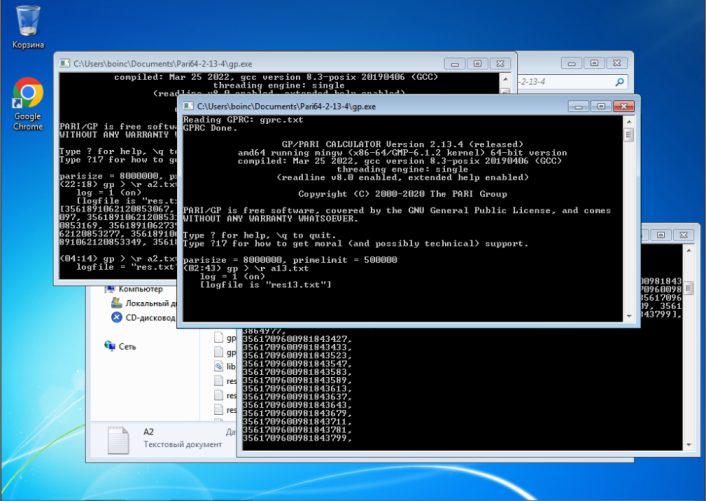Viewport: 706px width, 501px height.
Task: Click the back gp.exe title bar path text
Action: tap(163, 64)
